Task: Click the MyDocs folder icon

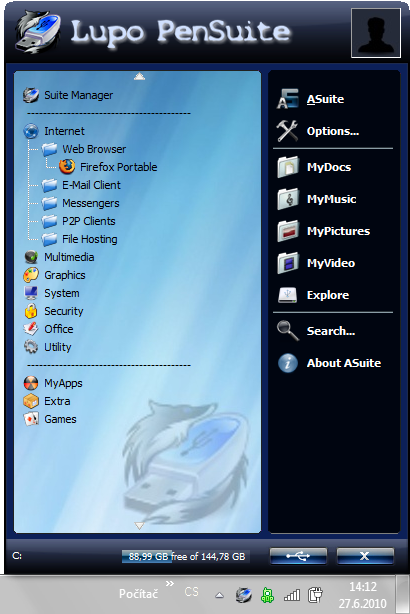Action: coord(288,167)
